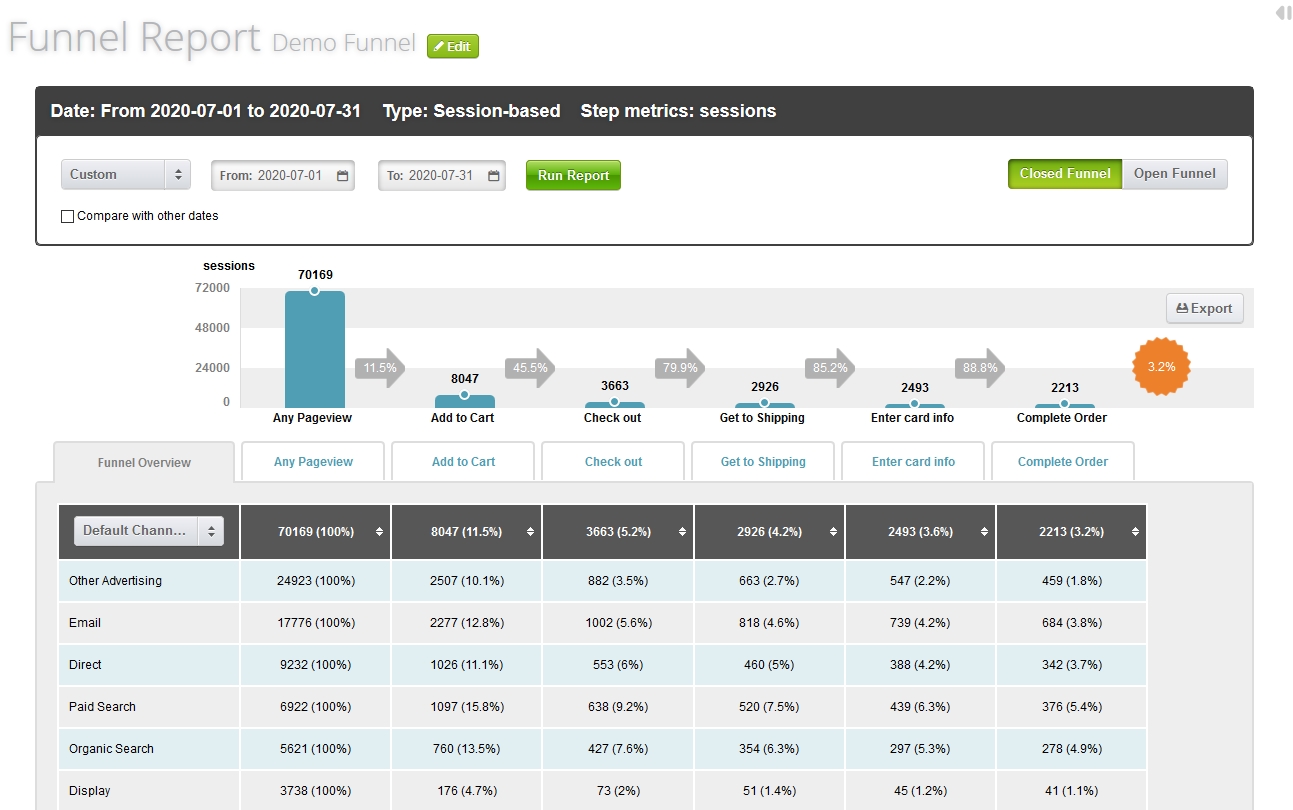This screenshot has width=1293, height=810.
Task: Click sort arrows on 2926 (4.2%) column
Action: pos(833,532)
